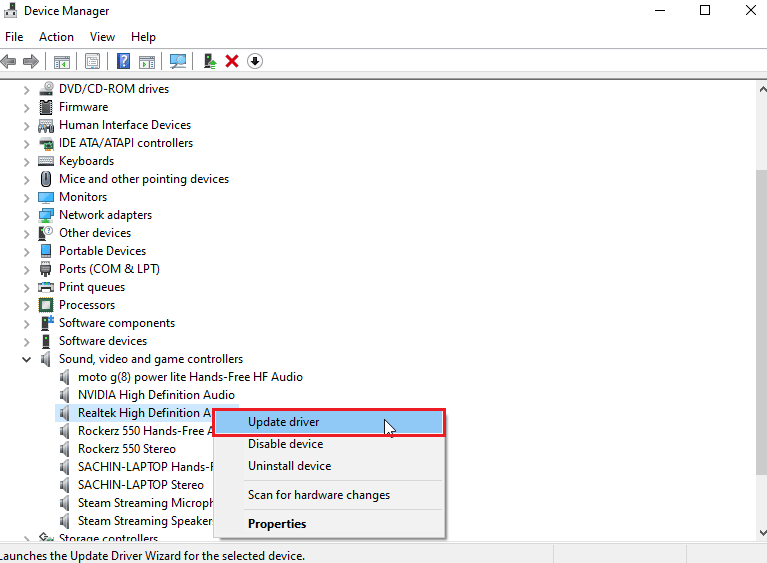Click the Firmware chip icon
Image resolution: width=767 pixels, height=563 pixels.
pos(46,107)
